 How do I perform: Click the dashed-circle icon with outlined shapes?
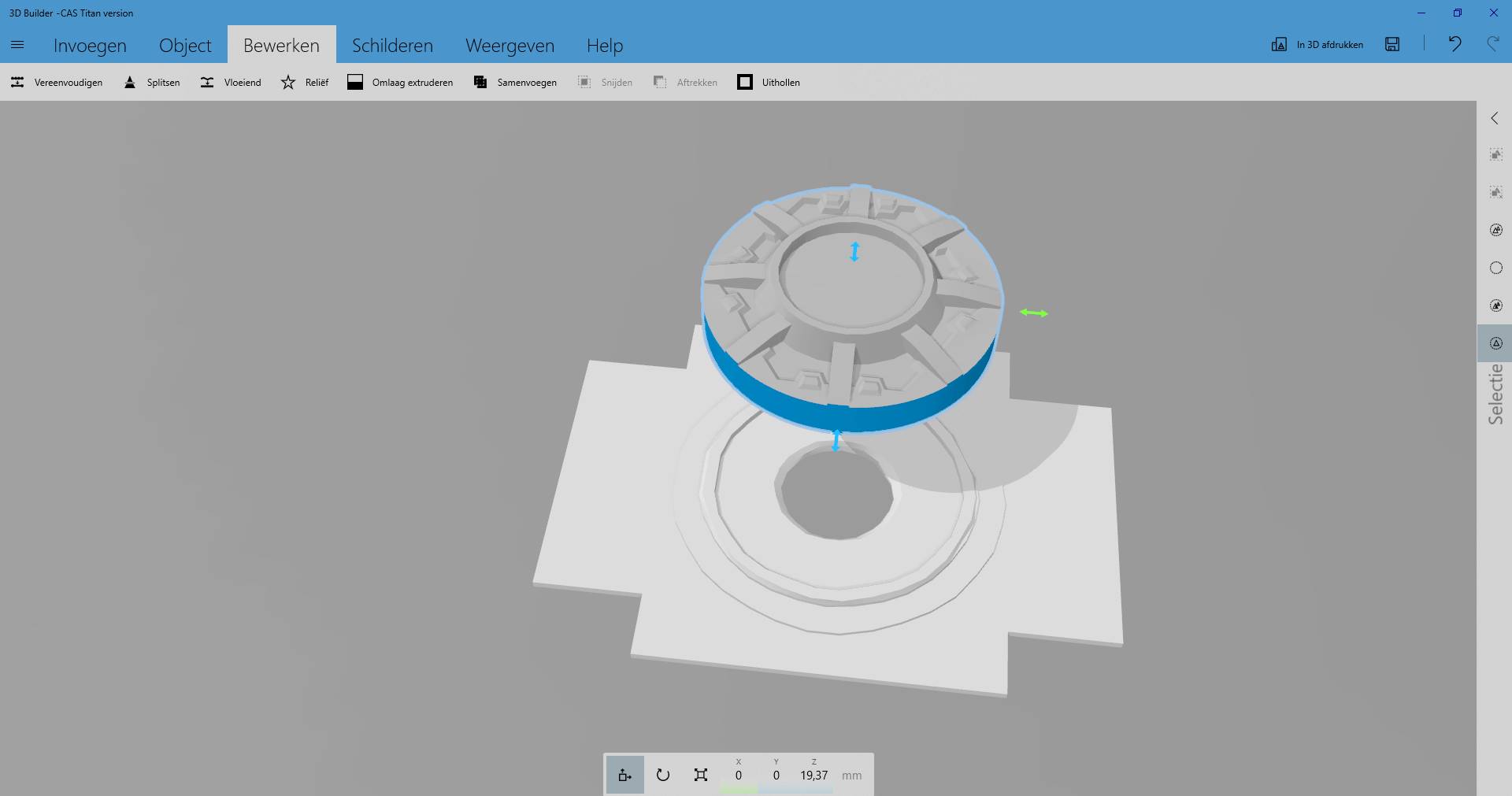tap(1496, 230)
